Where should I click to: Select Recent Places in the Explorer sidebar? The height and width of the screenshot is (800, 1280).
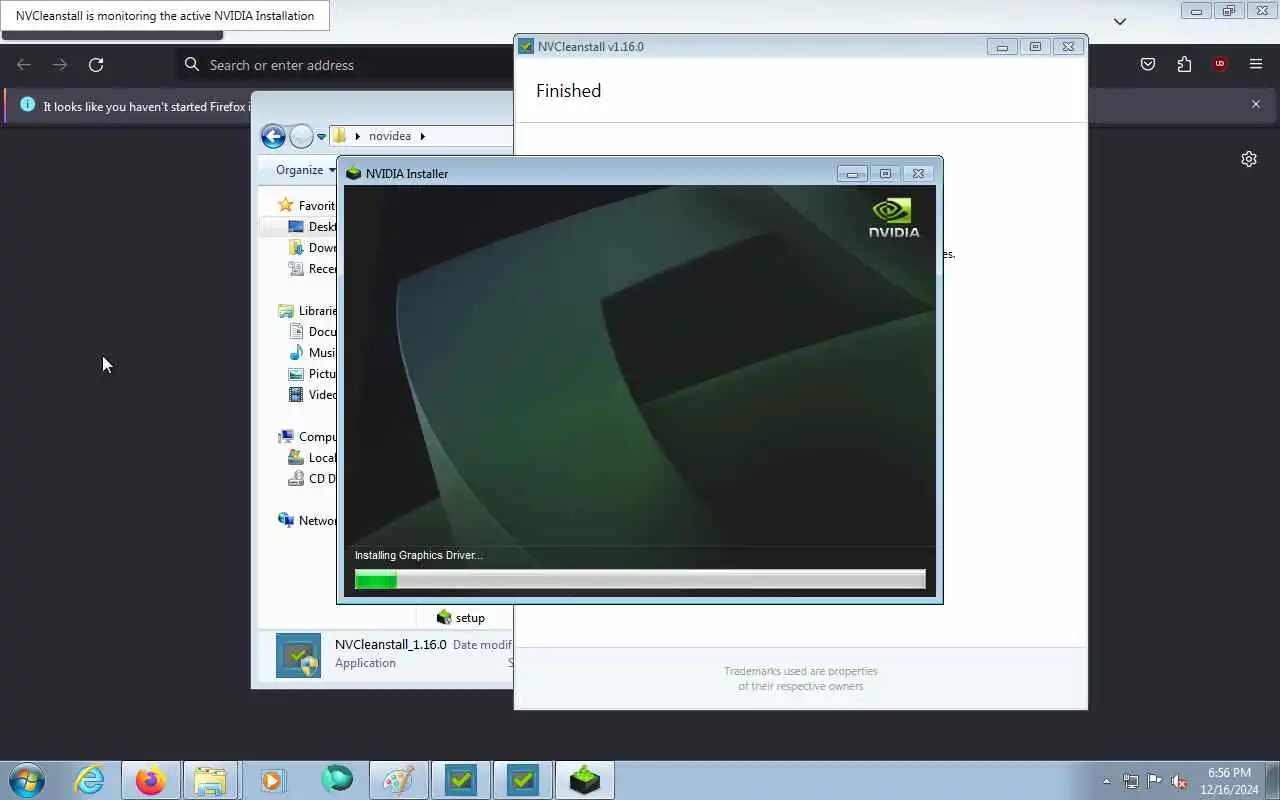(311, 269)
